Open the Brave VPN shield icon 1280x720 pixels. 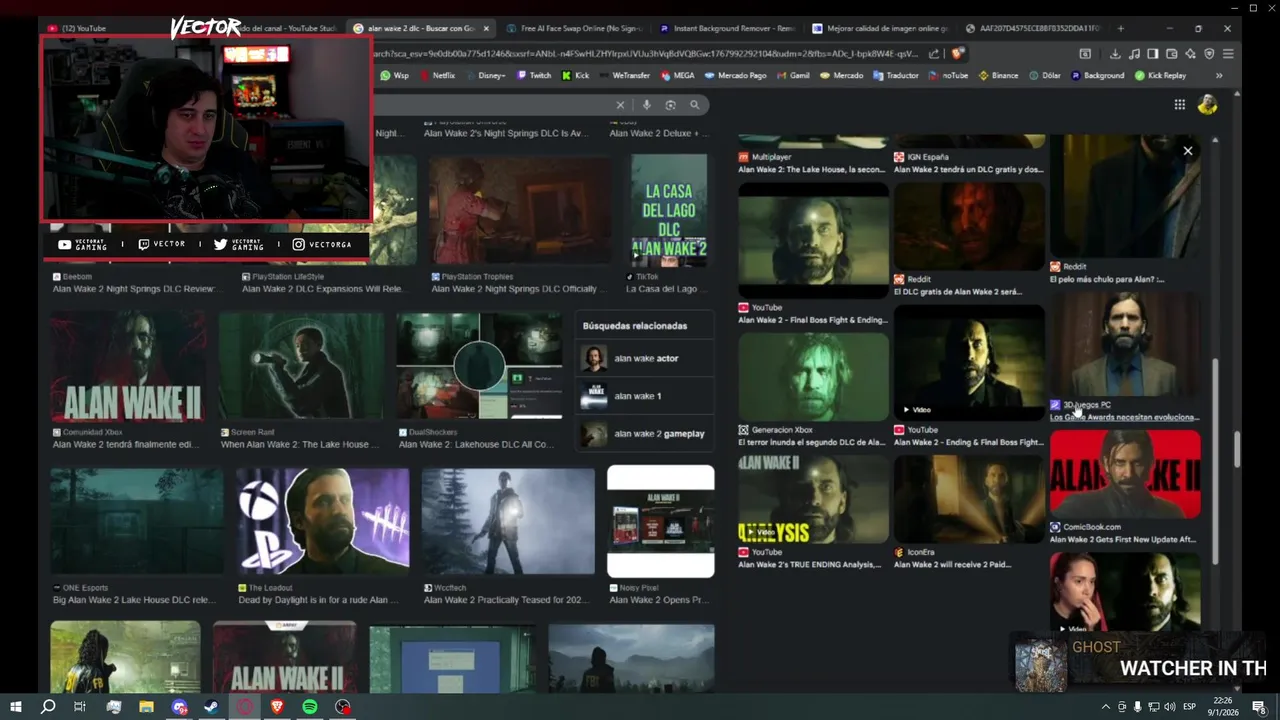click(1209, 54)
